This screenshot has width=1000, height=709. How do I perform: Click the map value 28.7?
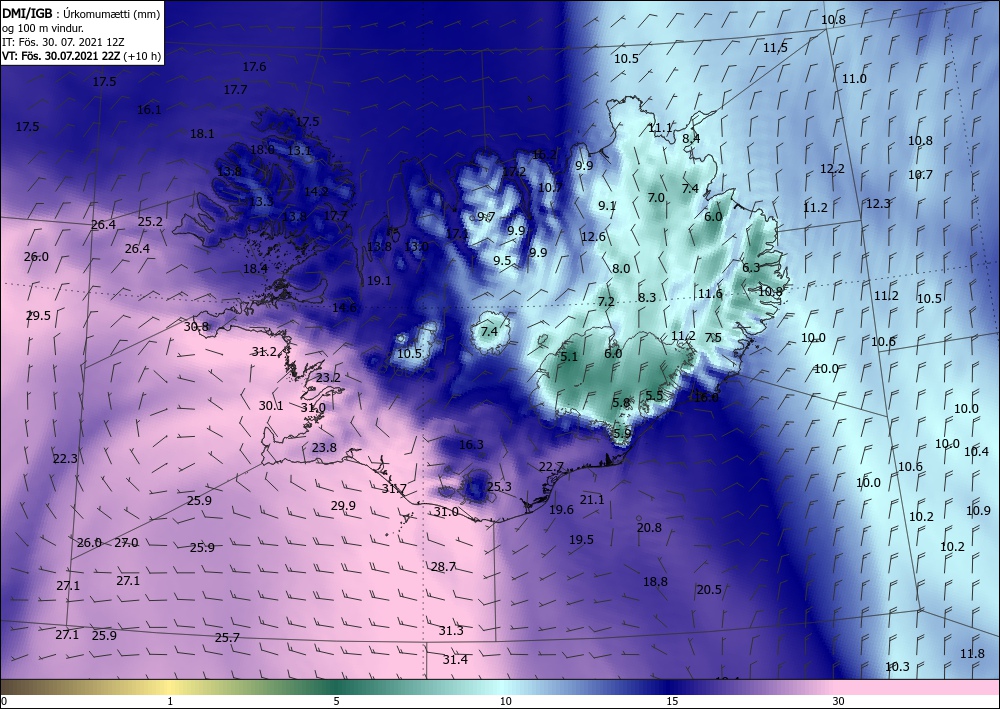coord(443,566)
